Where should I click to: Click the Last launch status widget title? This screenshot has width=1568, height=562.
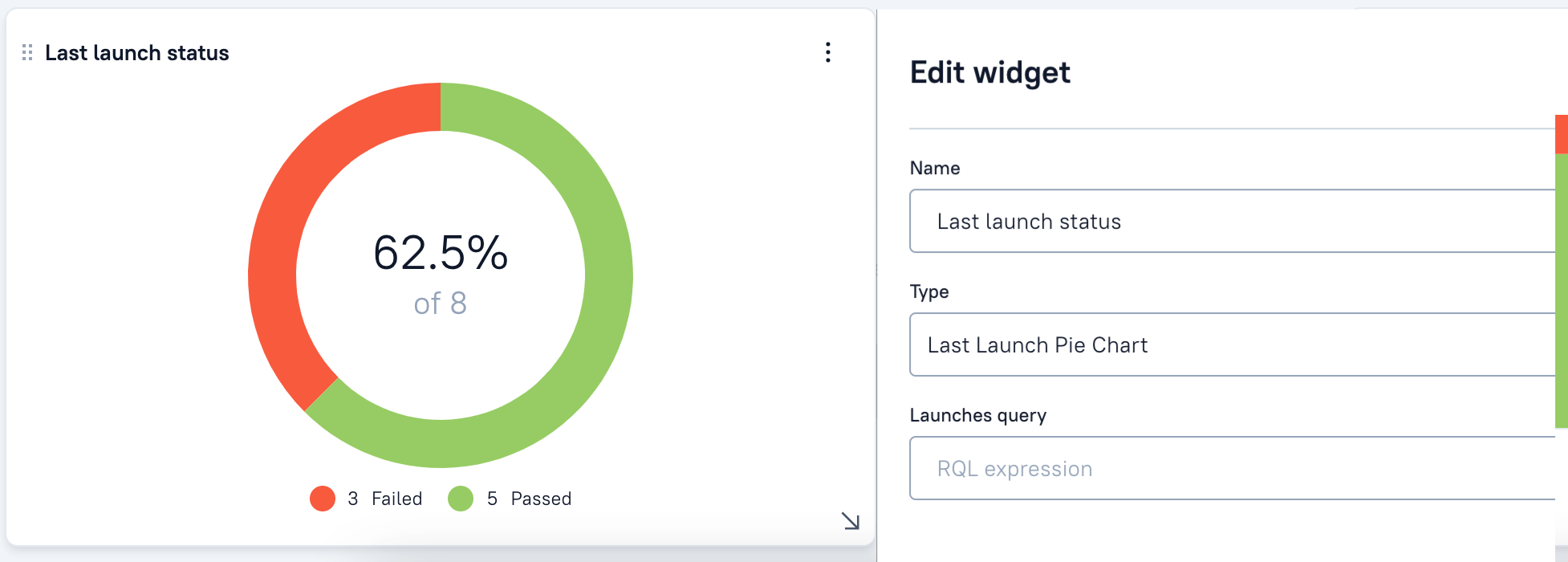click(137, 53)
